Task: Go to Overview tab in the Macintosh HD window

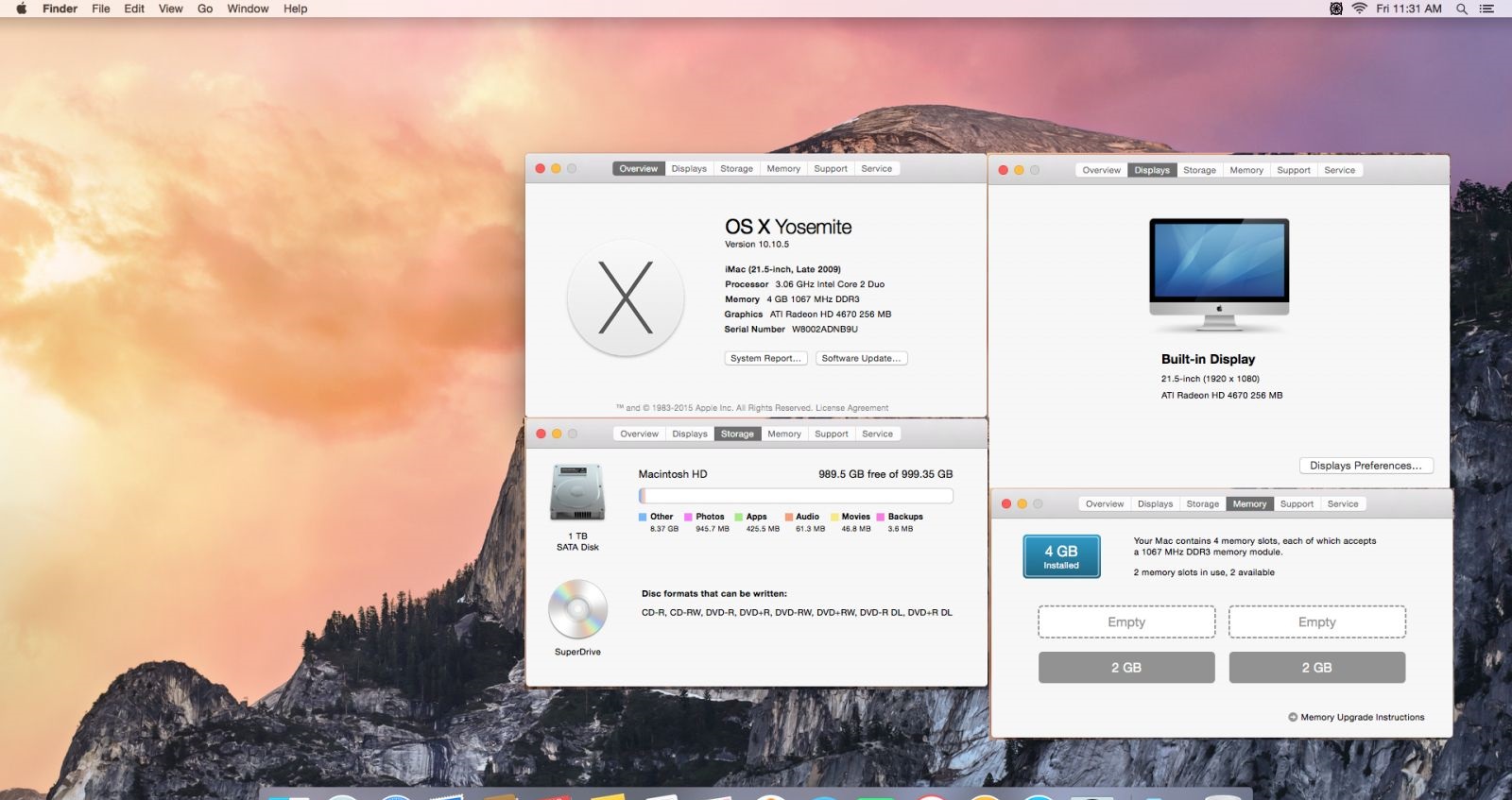Action: pyautogui.click(x=640, y=434)
